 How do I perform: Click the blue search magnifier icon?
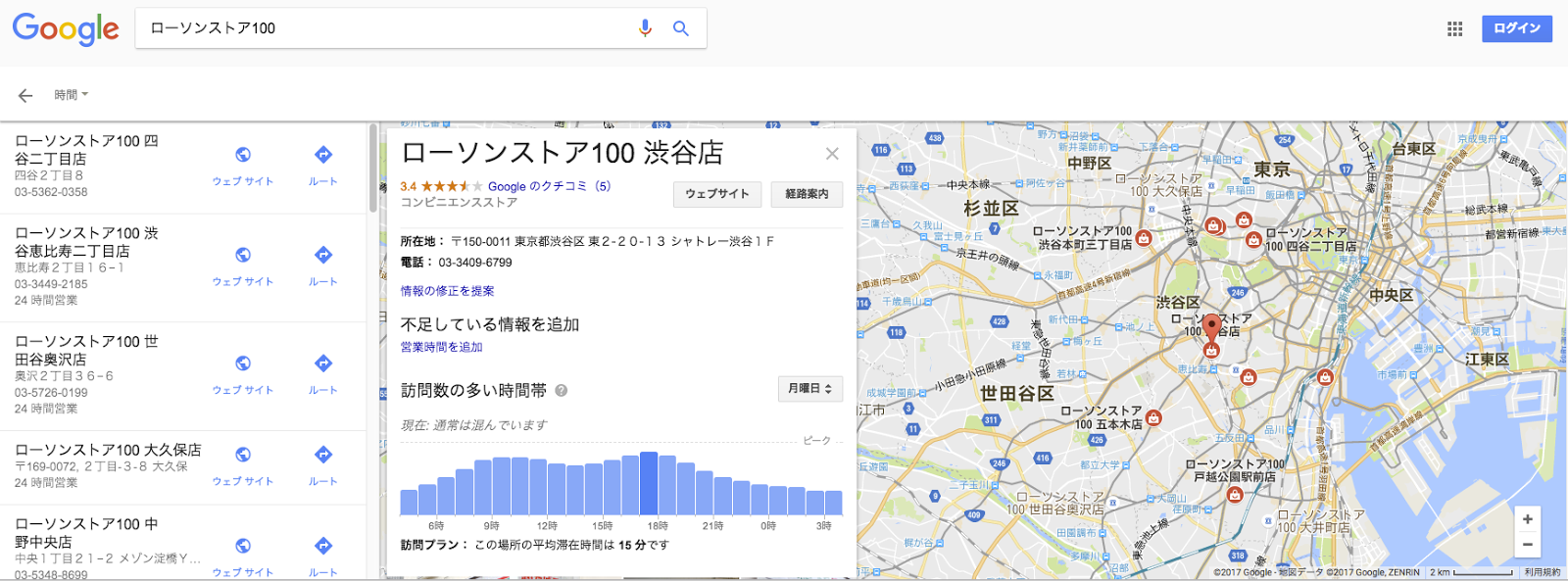click(681, 28)
